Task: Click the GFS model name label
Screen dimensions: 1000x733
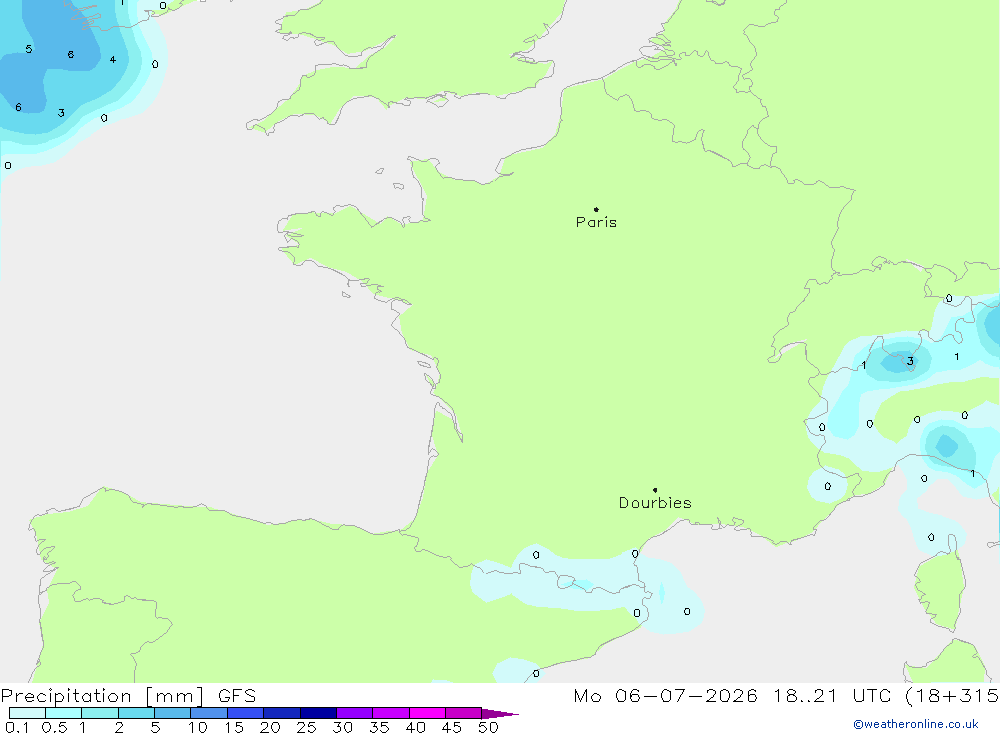Action: point(237,696)
